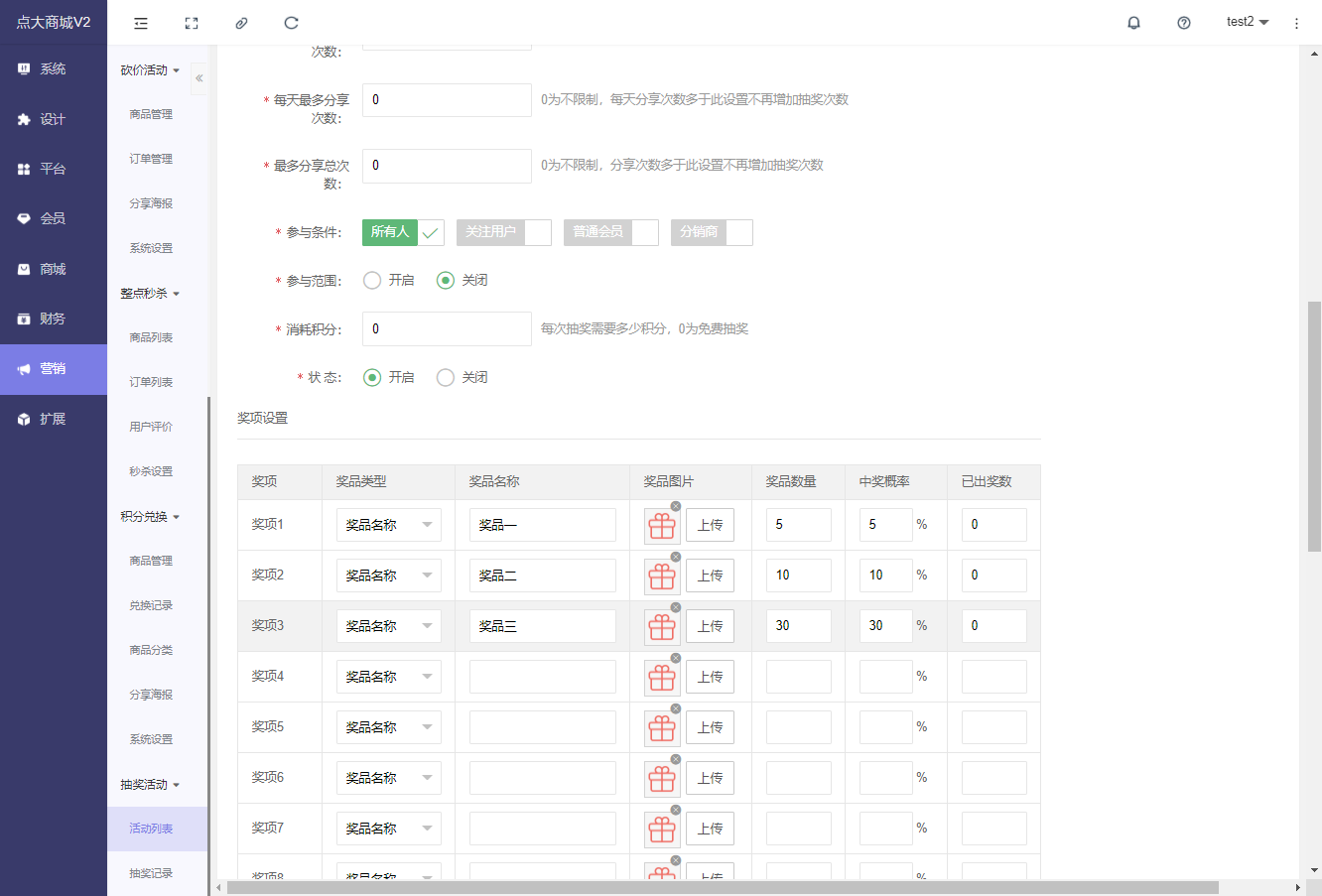Collapse the 抽奖活动 submenu group
The width and height of the screenshot is (1322, 896).
(151, 785)
